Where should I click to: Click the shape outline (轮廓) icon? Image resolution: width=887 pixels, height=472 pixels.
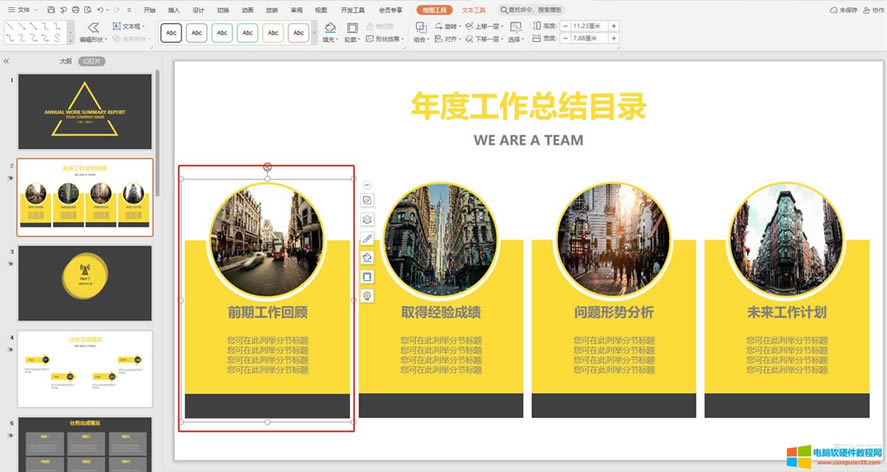(x=352, y=27)
